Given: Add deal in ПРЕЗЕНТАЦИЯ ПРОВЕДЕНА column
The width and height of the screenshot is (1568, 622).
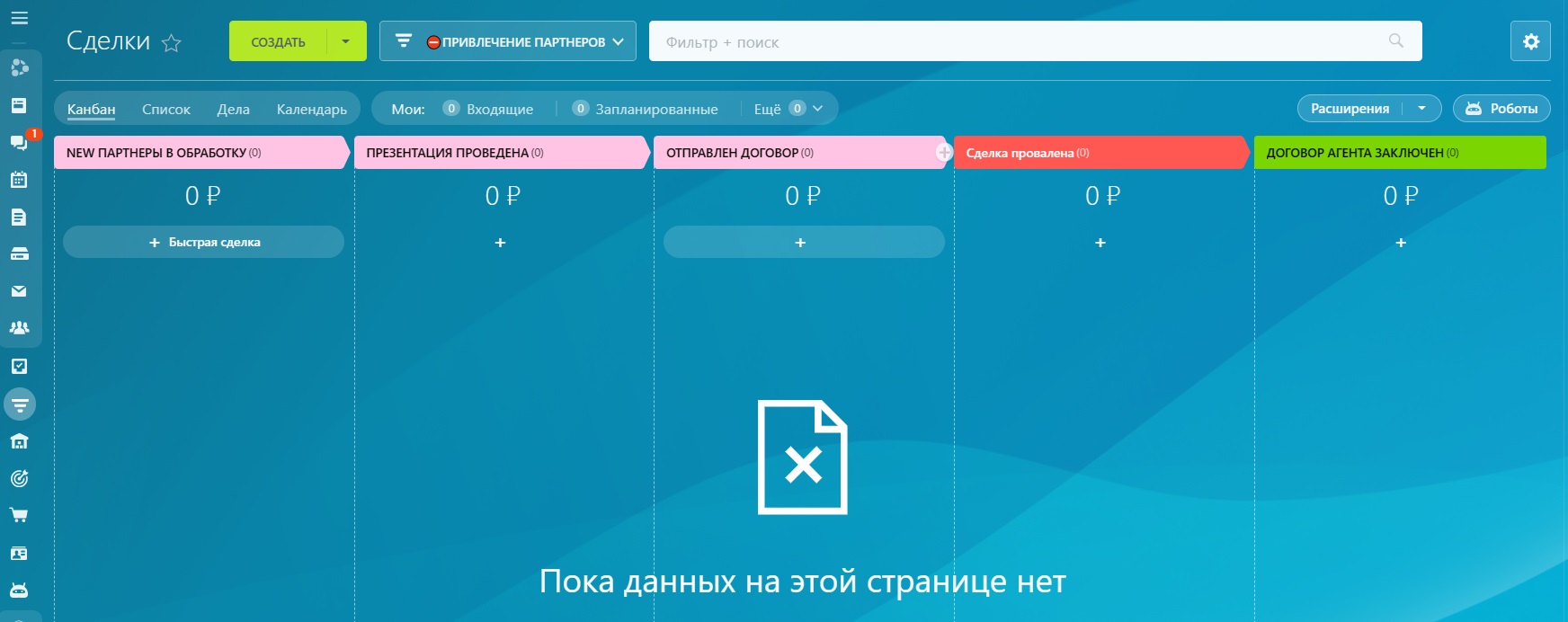Looking at the screenshot, I should [500, 243].
